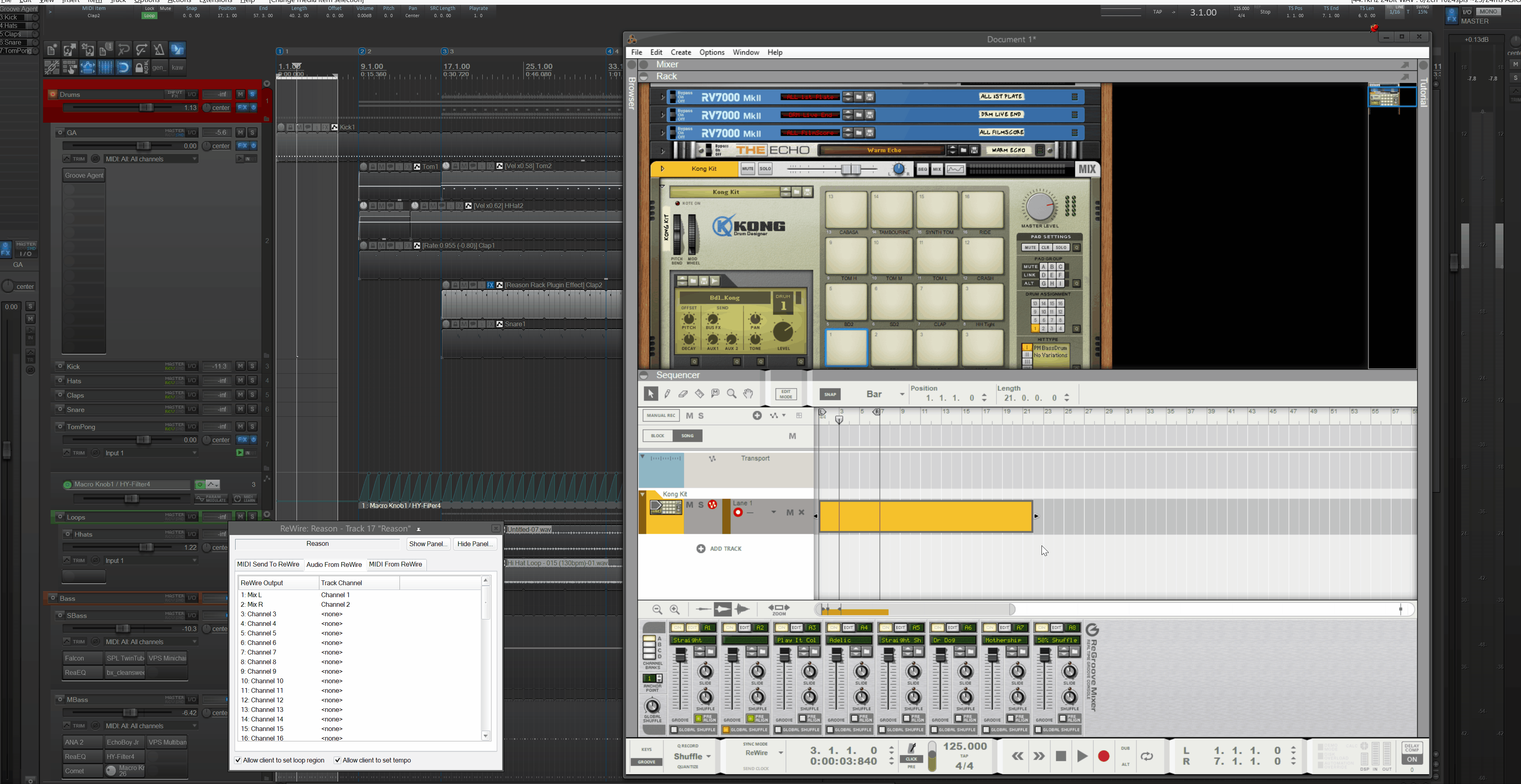Click the Kong Kit track device icon
Viewport: 1521px width, 784px height.
pyautogui.click(x=666, y=508)
